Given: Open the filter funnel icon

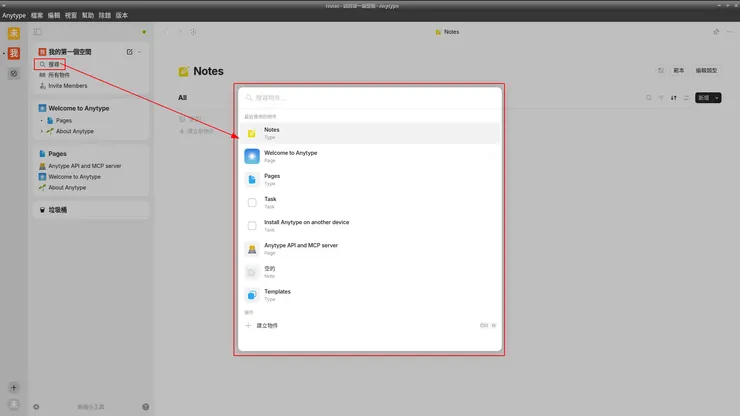Looking at the screenshot, I should click(661, 98).
